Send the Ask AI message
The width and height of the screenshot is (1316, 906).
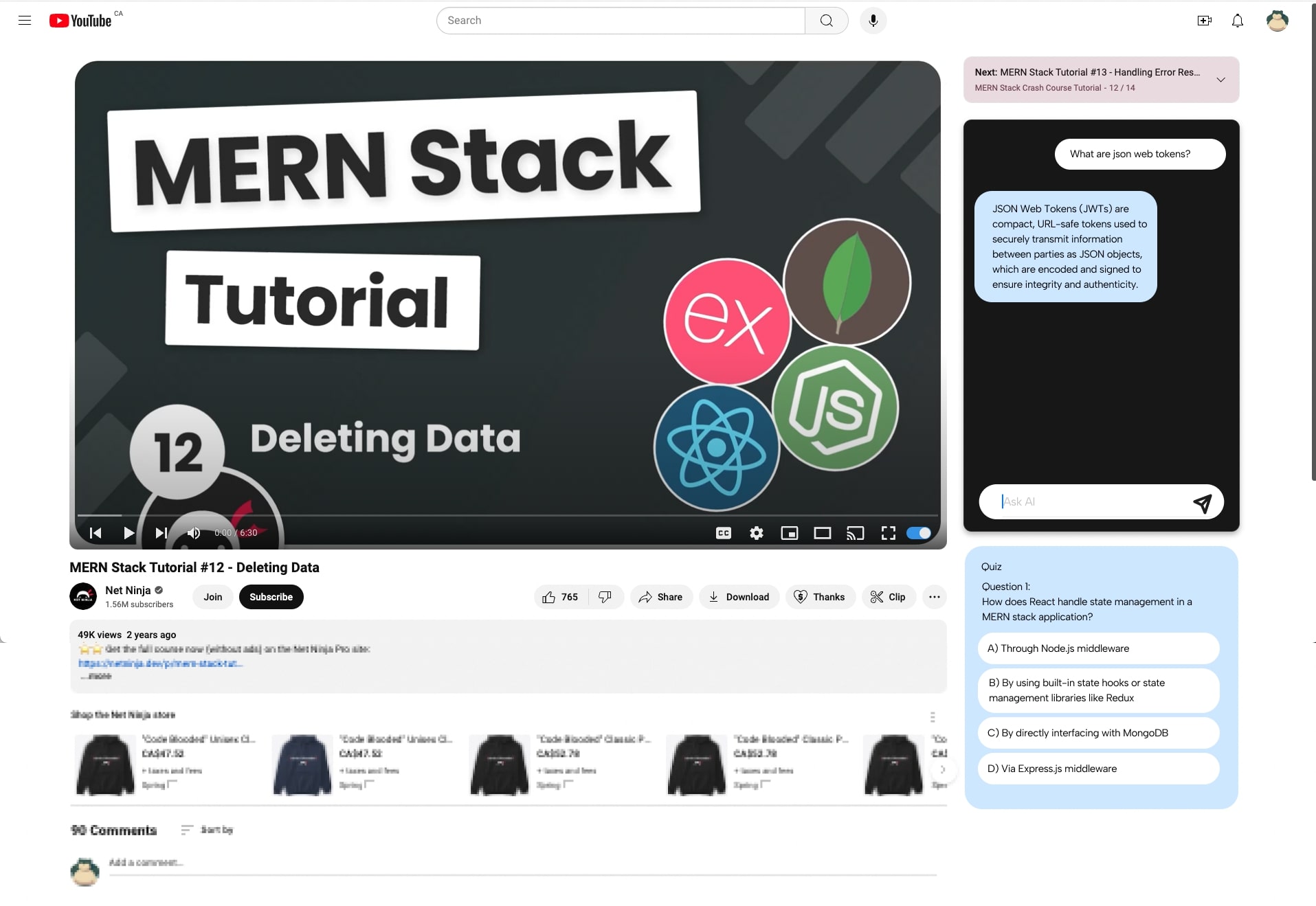(x=1202, y=503)
